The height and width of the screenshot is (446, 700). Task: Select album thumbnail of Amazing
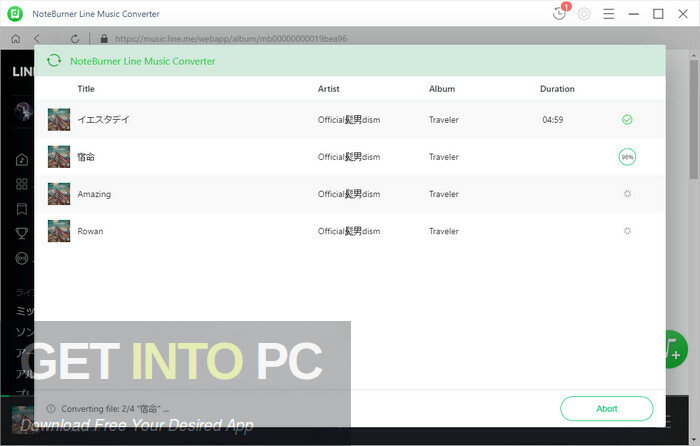click(59, 193)
